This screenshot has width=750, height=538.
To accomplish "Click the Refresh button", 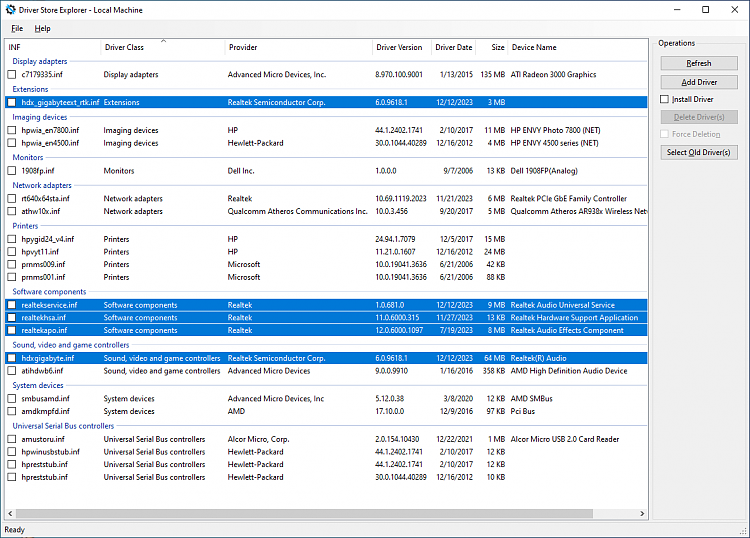I will pos(699,63).
